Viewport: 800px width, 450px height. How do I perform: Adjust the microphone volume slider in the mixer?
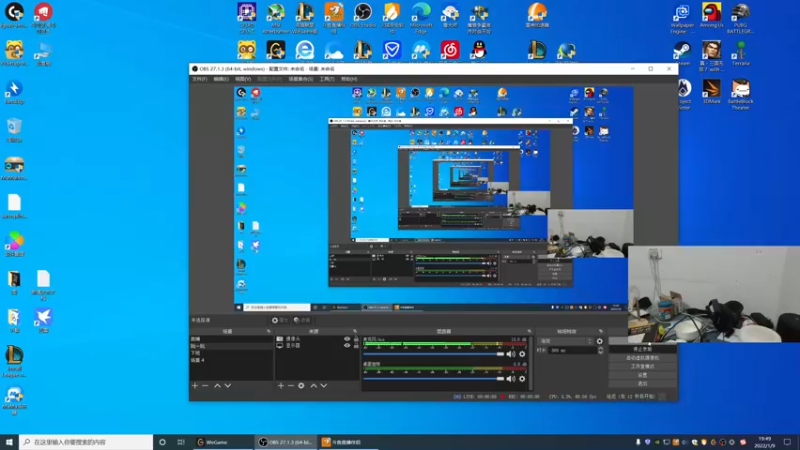point(434,354)
